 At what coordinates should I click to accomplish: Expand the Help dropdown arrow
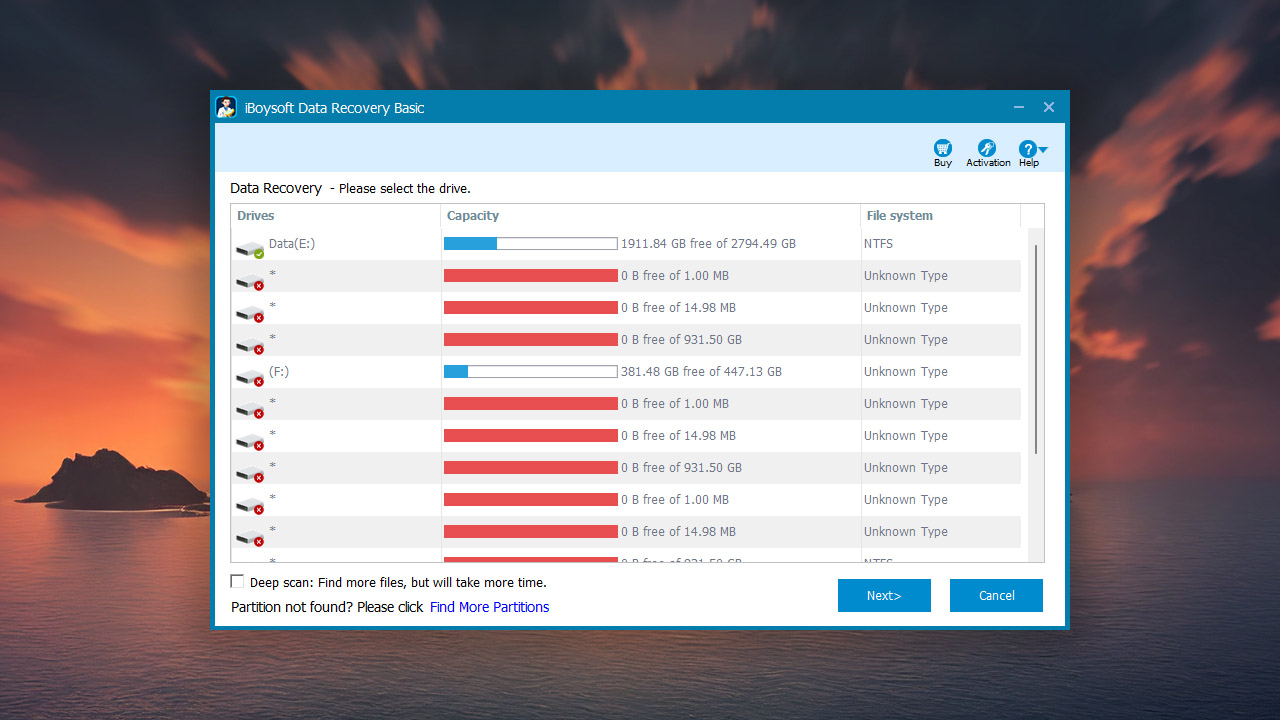[x=1043, y=150]
